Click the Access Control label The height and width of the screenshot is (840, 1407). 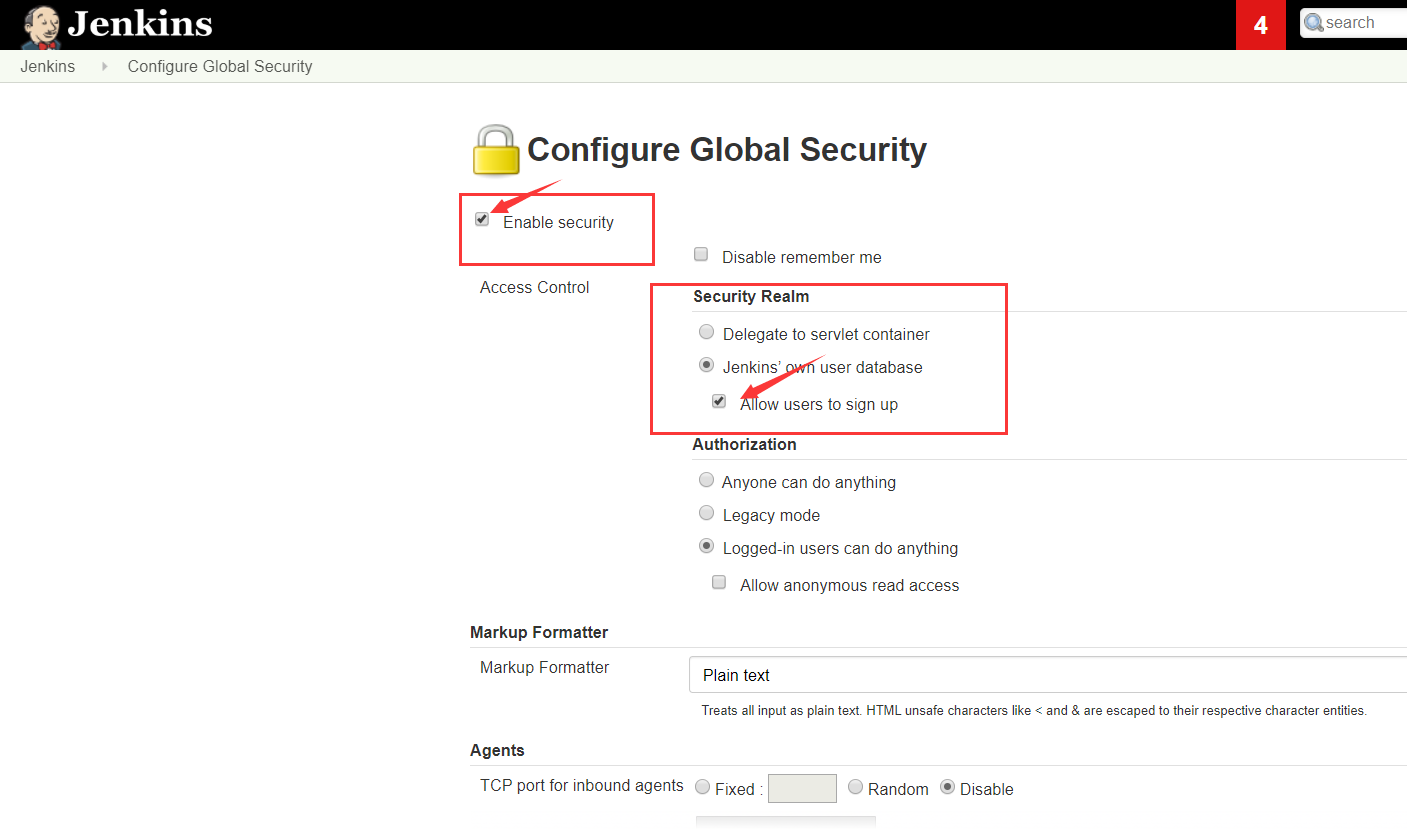coord(535,287)
